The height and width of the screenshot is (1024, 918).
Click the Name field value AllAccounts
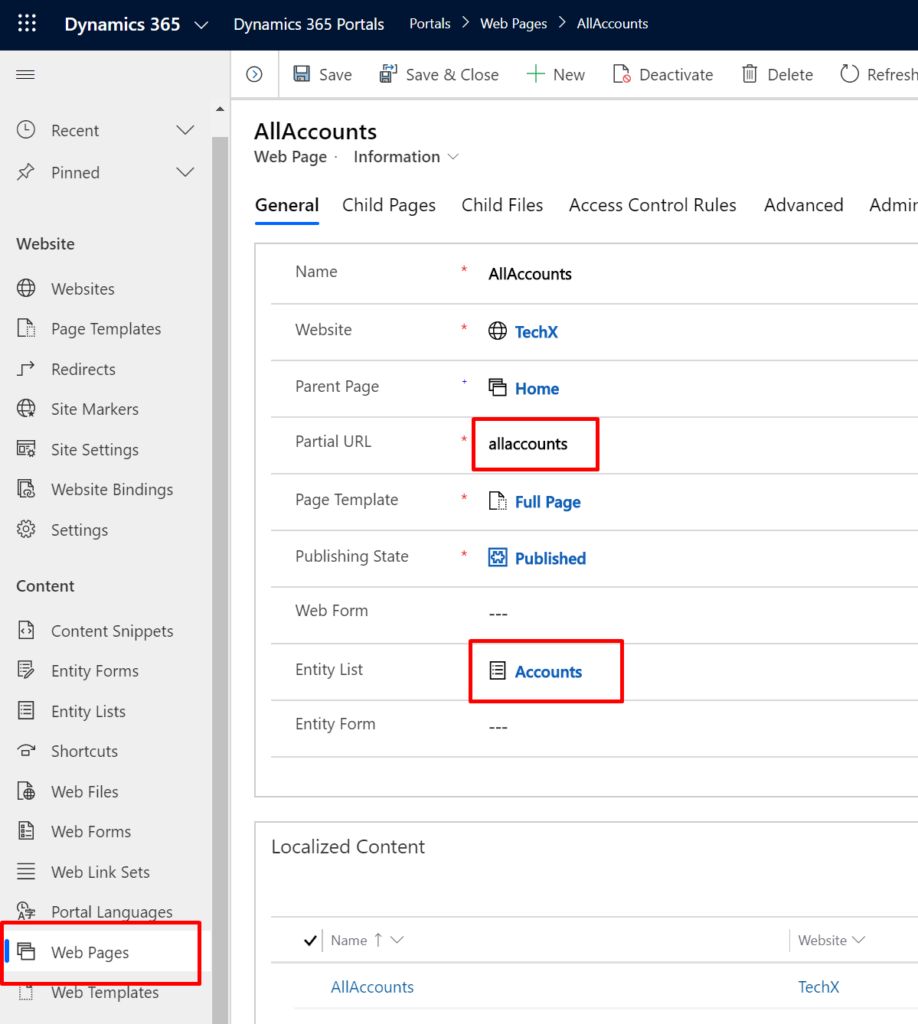click(530, 274)
